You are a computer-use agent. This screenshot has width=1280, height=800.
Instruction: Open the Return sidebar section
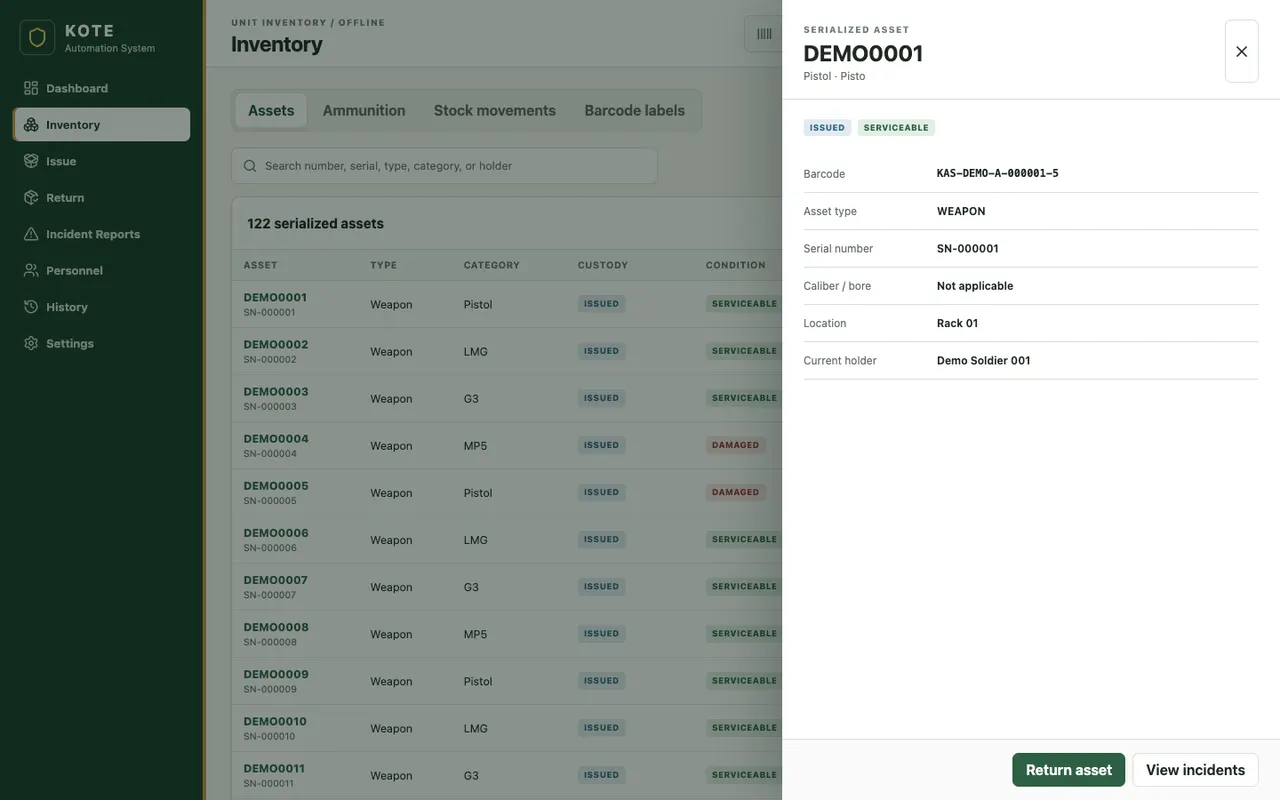101,198
